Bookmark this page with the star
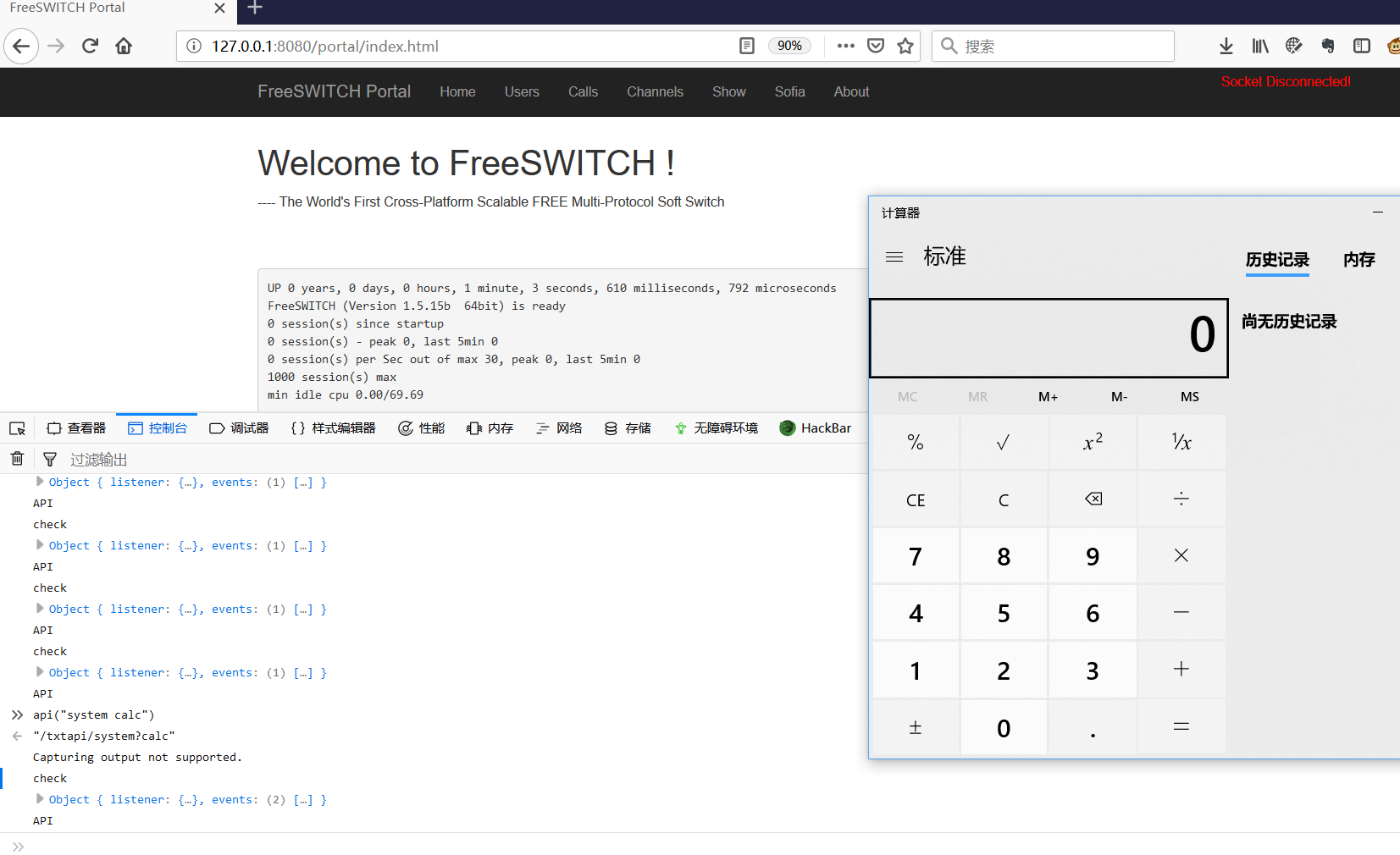 905,46
